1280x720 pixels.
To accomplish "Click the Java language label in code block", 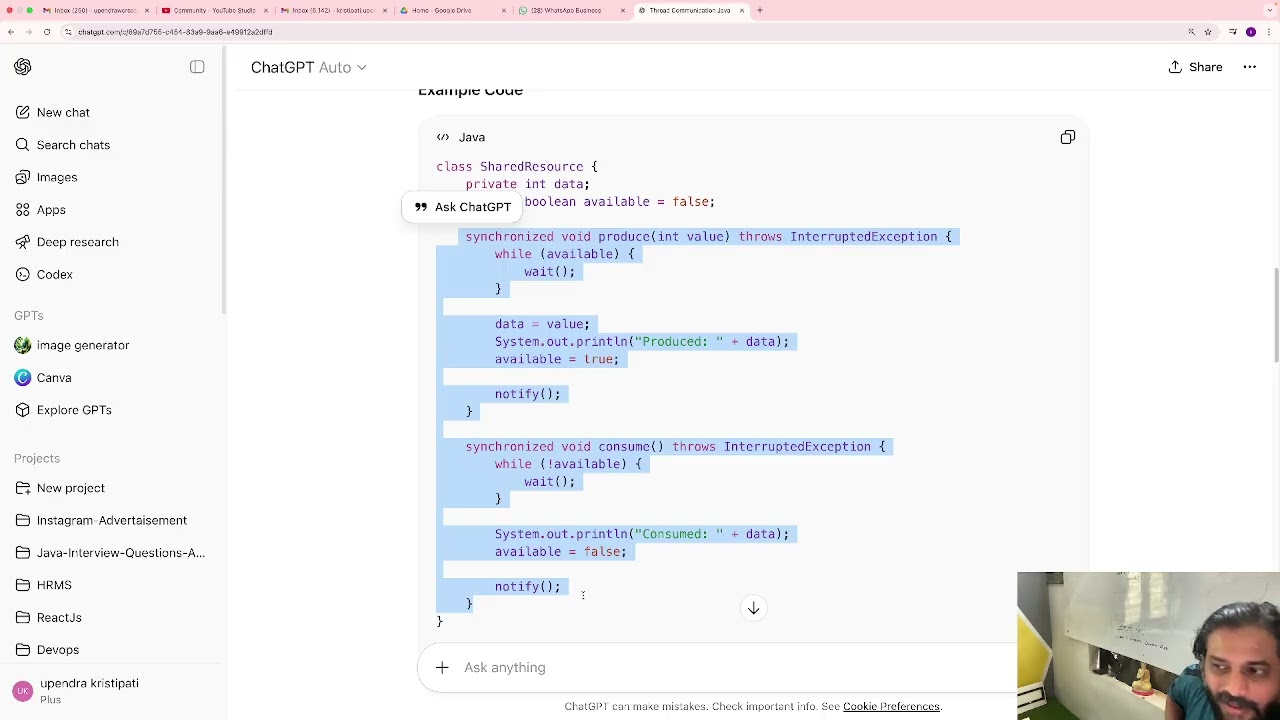I will (472, 137).
